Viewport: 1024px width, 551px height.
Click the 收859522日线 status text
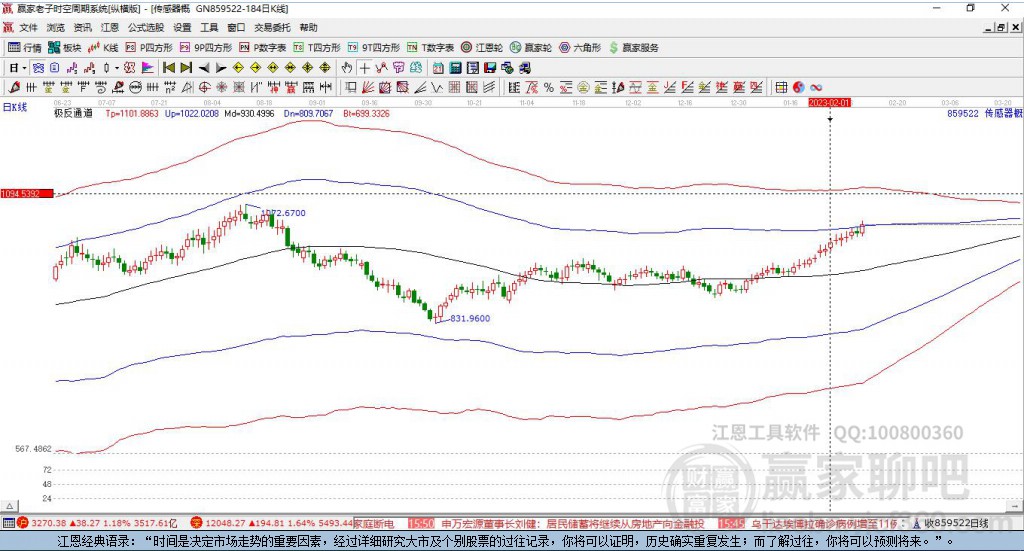pyautogui.click(x=956, y=524)
